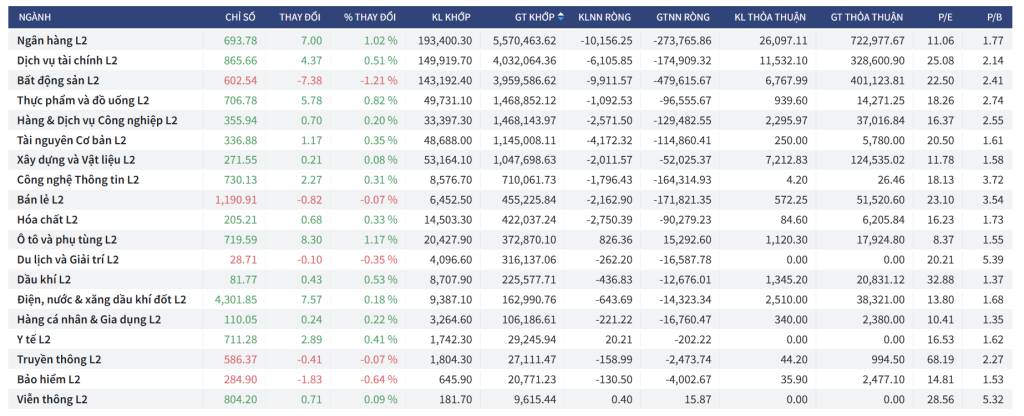The image size is (1024, 416).
Task: Sort by the CHỈ SỐ column header
Action: coord(240,17)
